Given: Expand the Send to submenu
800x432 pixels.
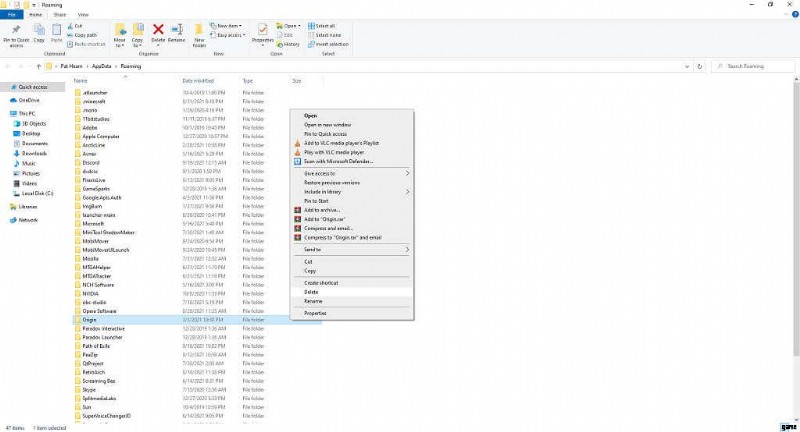Looking at the screenshot, I should coord(352,250).
